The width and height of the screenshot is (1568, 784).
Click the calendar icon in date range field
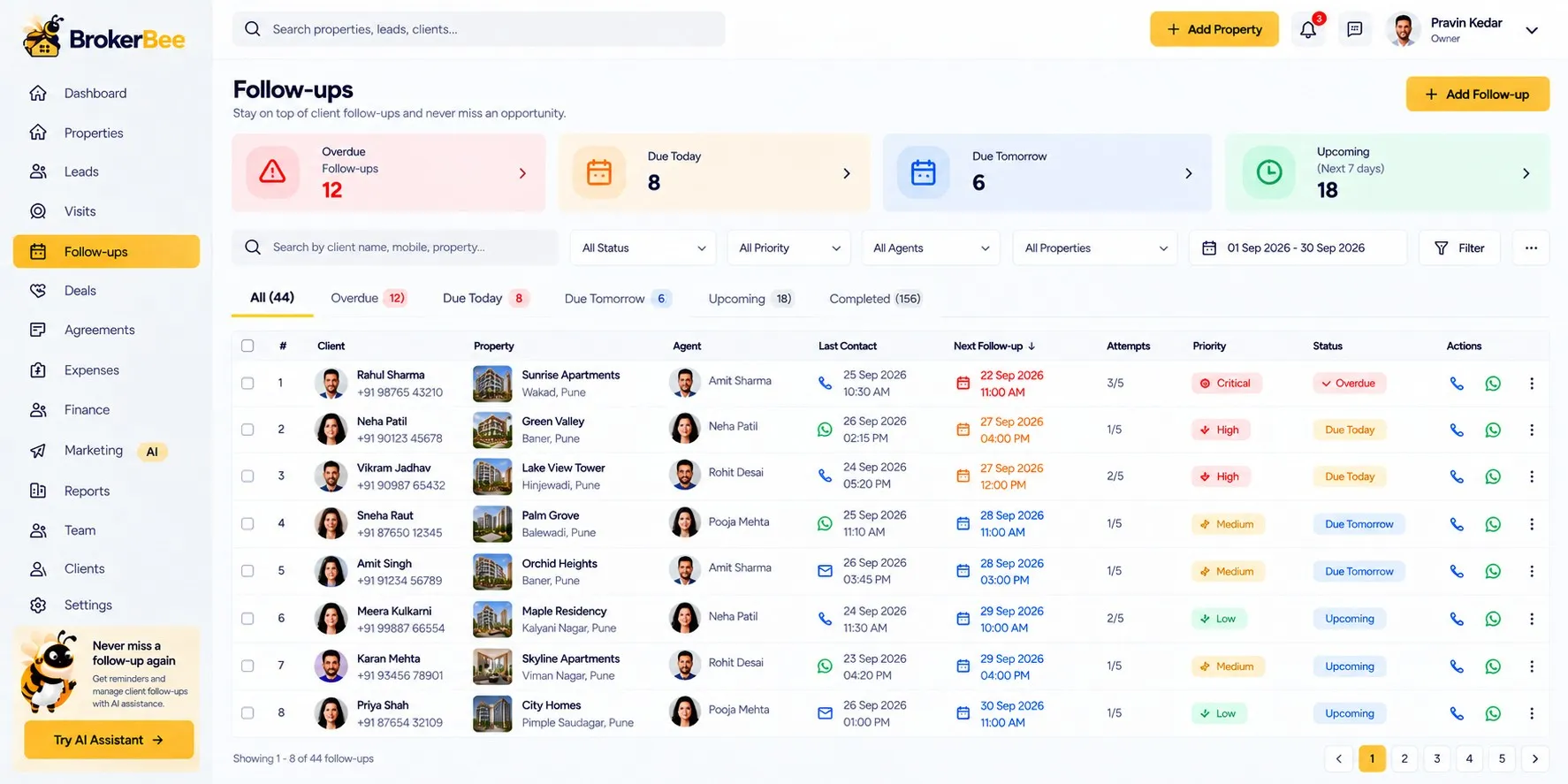[1209, 248]
